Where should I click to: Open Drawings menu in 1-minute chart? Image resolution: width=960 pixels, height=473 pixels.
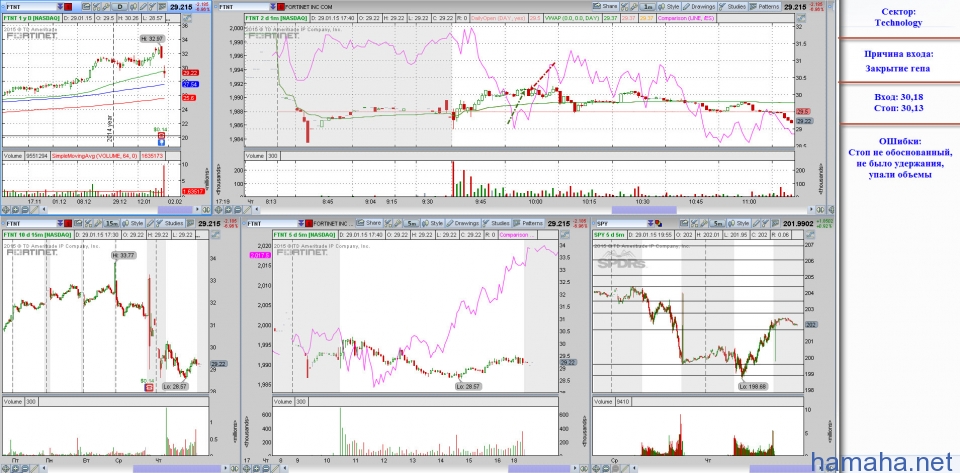(699, 6)
